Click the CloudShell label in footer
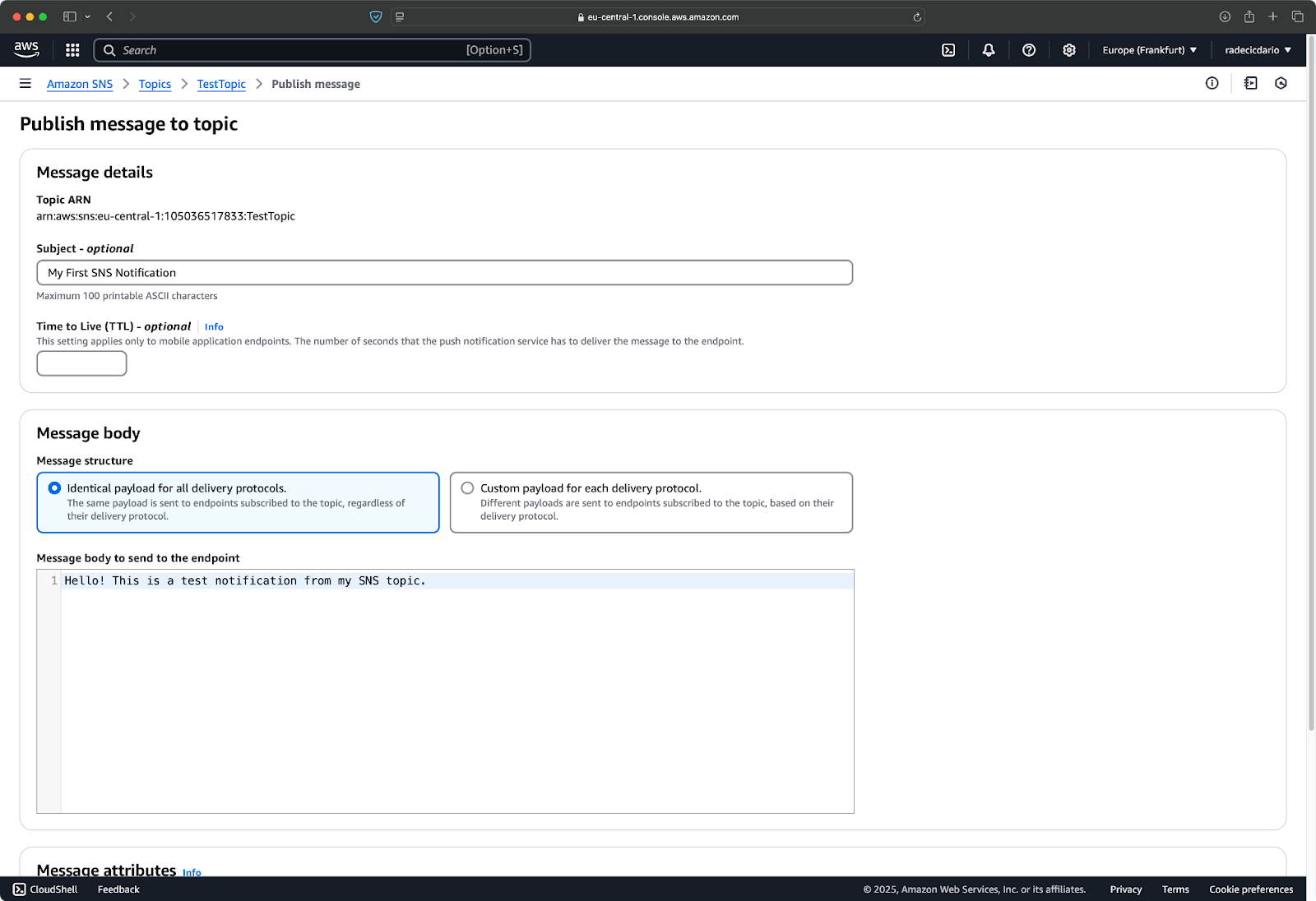Image resolution: width=1316 pixels, height=901 pixels. (x=53, y=889)
